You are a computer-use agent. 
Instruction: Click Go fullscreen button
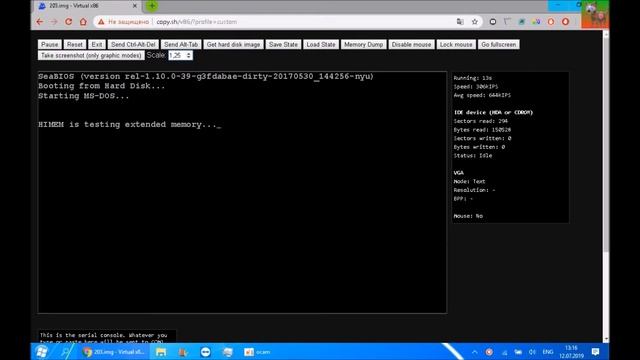[498, 44]
